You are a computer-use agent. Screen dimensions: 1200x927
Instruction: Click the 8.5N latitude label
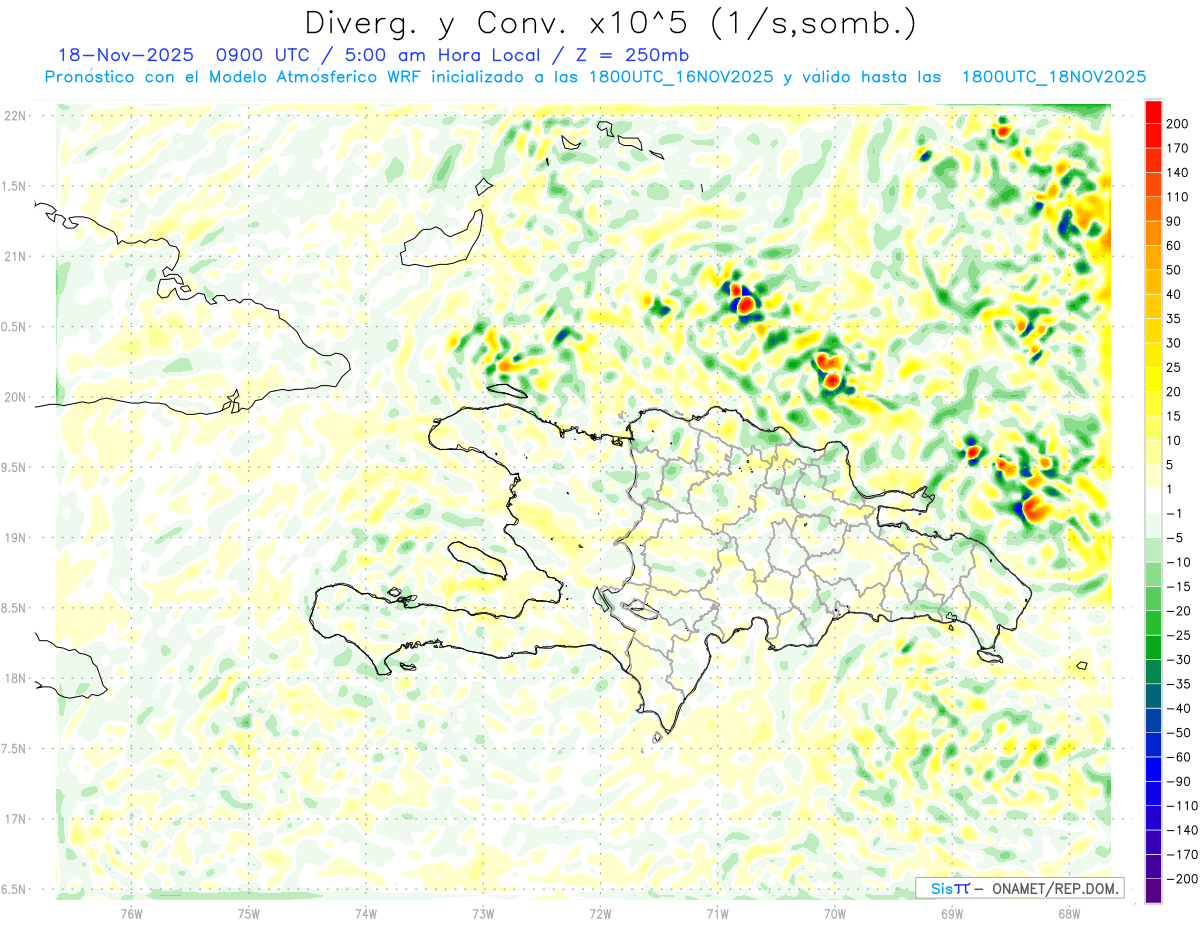pyautogui.click(x=14, y=608)
